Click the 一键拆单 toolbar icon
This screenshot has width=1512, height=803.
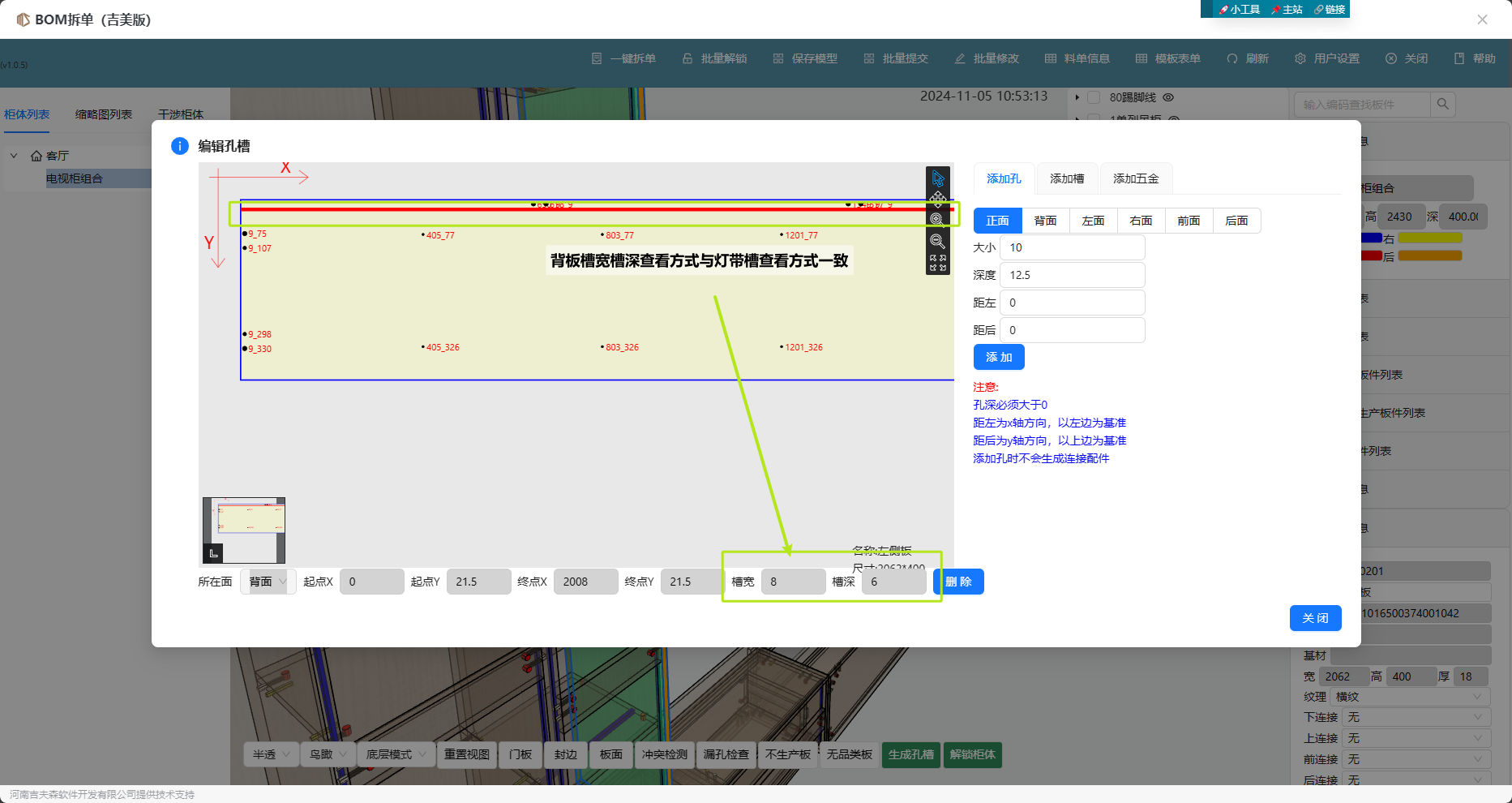click(x=597, y=58)
